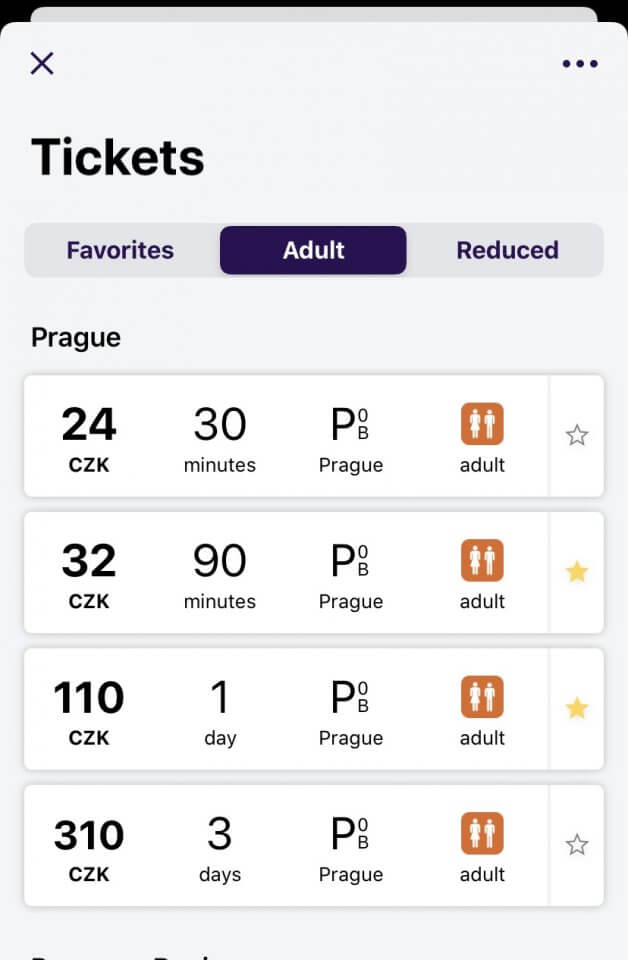Switch to the Reduced tickets tab
The width and height of the screenshot is (628, 960).
coord(507,250)
